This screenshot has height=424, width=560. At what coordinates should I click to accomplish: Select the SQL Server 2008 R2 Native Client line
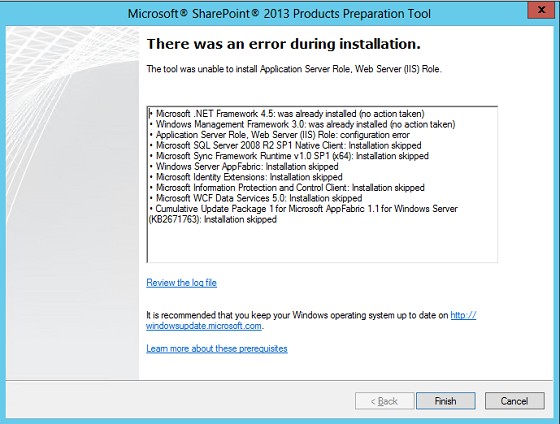pos(285,145)
